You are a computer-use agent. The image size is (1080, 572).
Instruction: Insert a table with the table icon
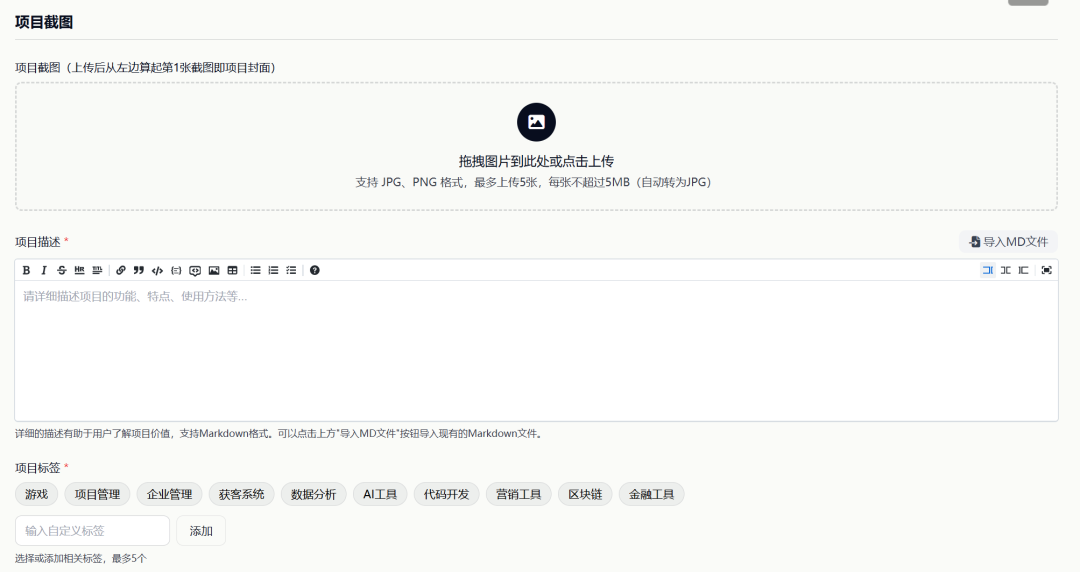(232, 270)
